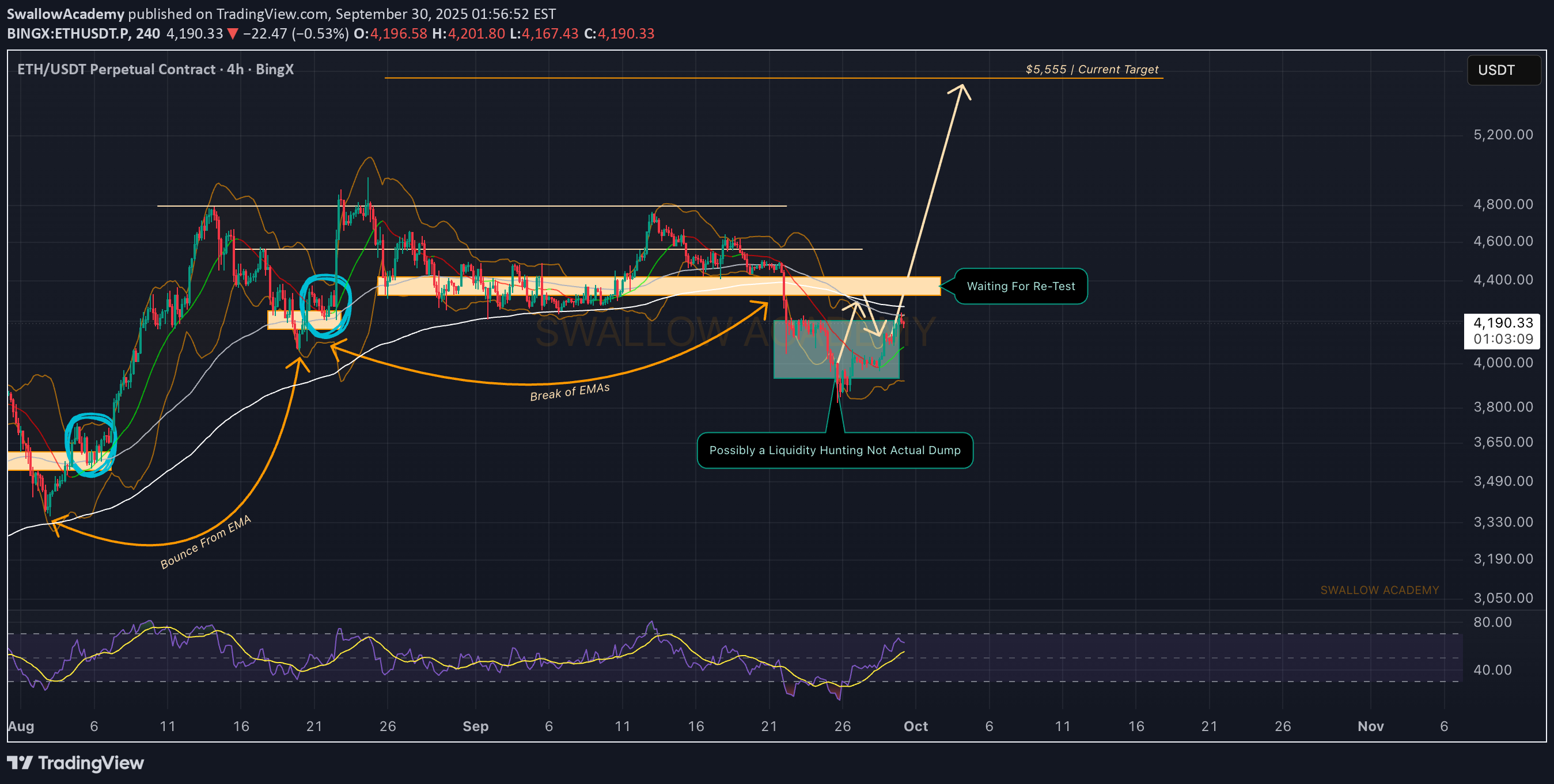The width and height of the screenshot is (1554, 784).
Task: Click the Oct date axis label
Action: point(915,726)
